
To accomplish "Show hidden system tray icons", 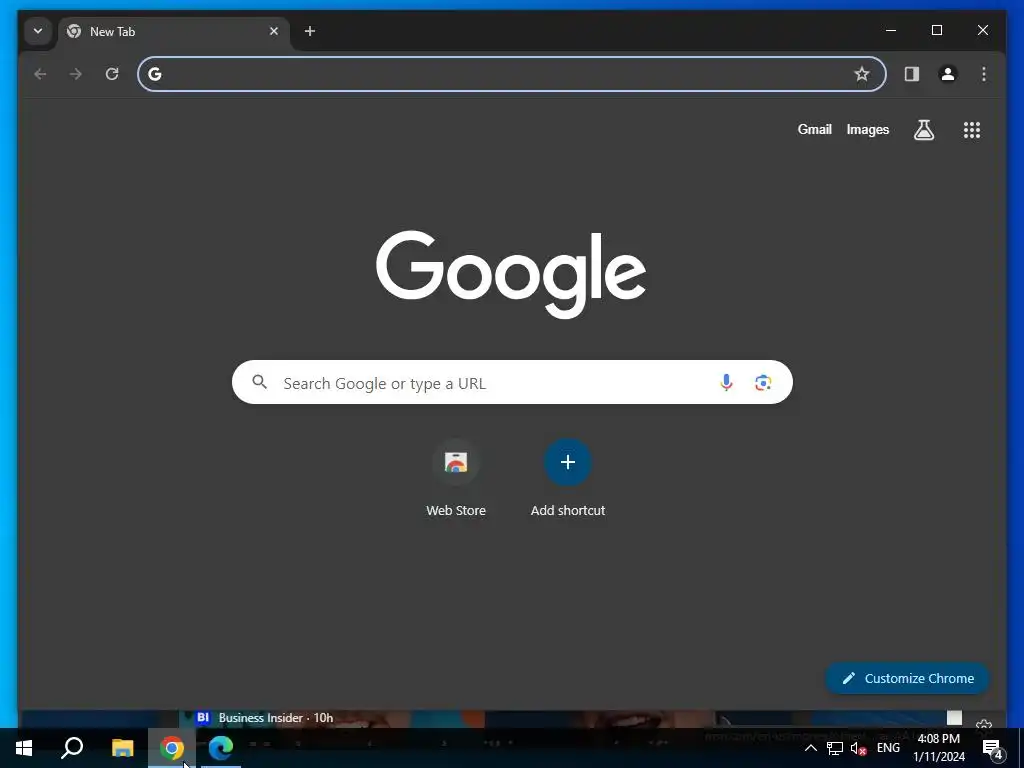I will coord(810,748).
